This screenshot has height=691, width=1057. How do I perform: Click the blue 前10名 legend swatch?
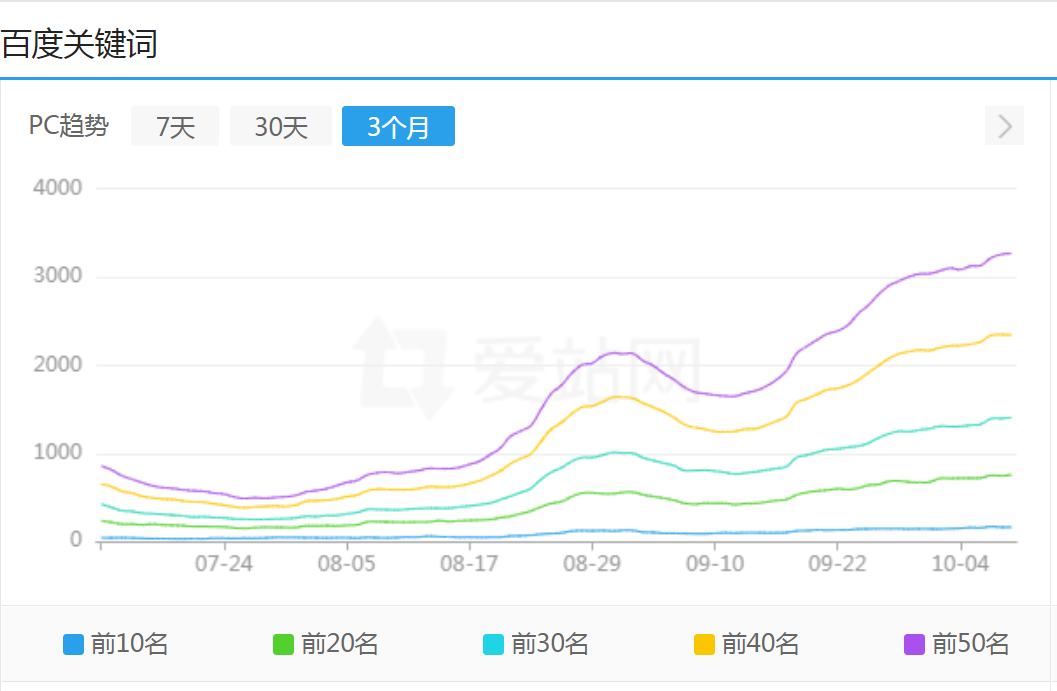coord(73,645)
